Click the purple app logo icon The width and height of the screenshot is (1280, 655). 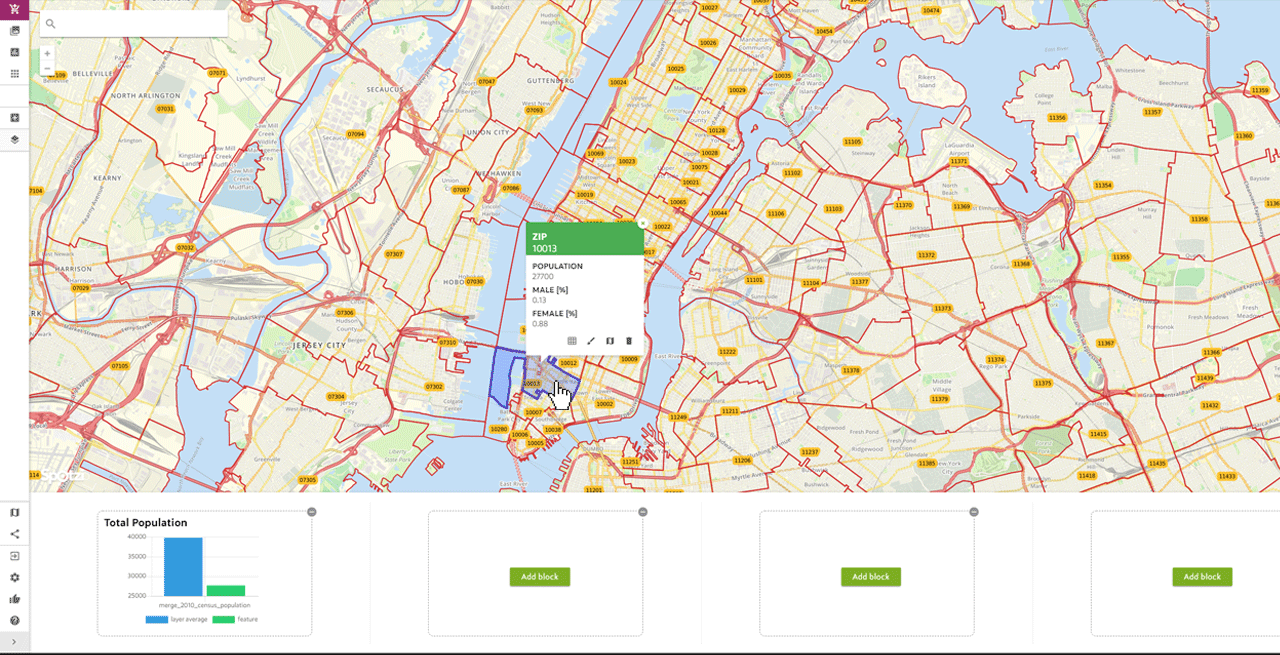point(14,9)
